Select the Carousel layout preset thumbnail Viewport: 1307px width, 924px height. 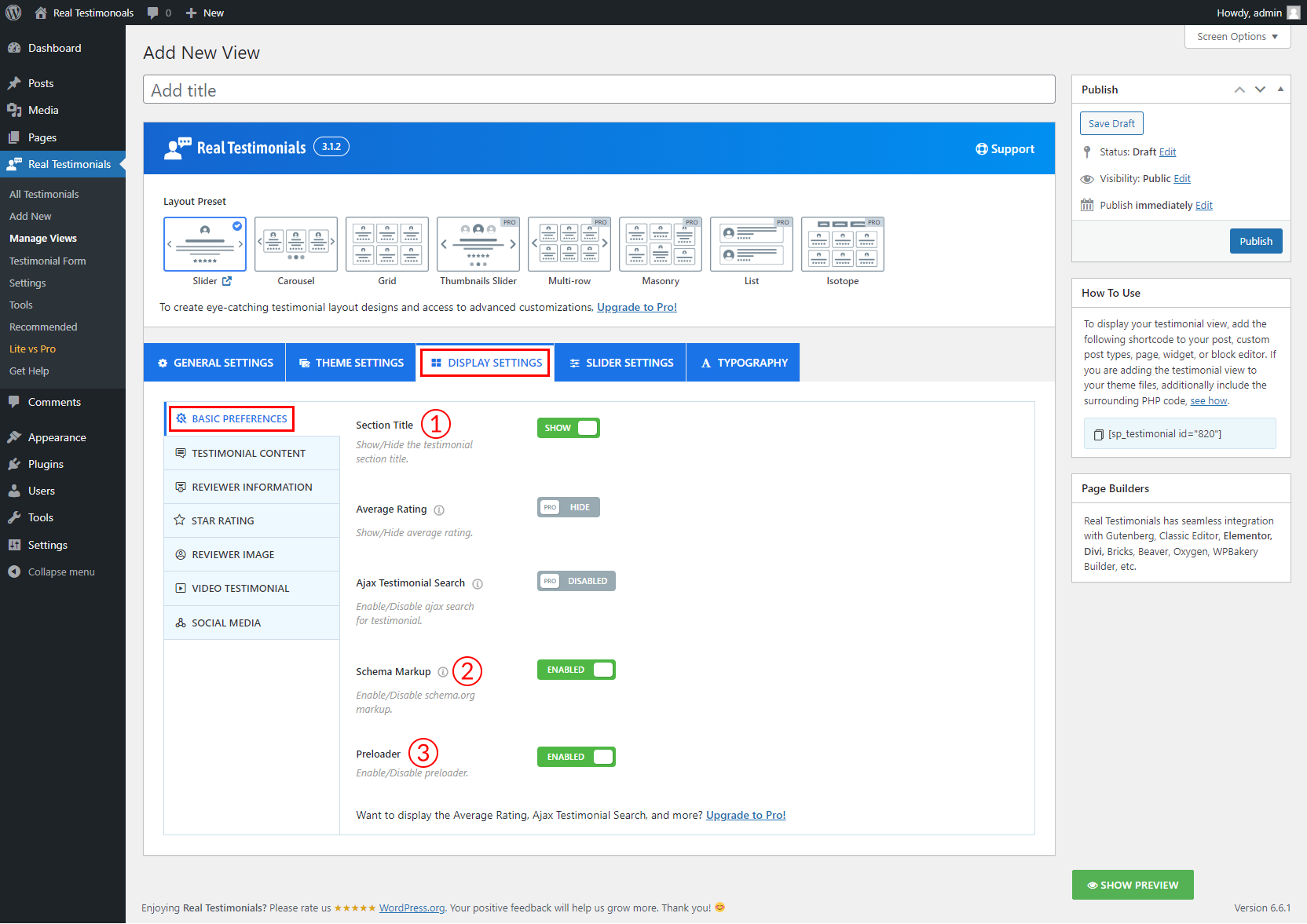pyautogui.click(x=296, y=244)
